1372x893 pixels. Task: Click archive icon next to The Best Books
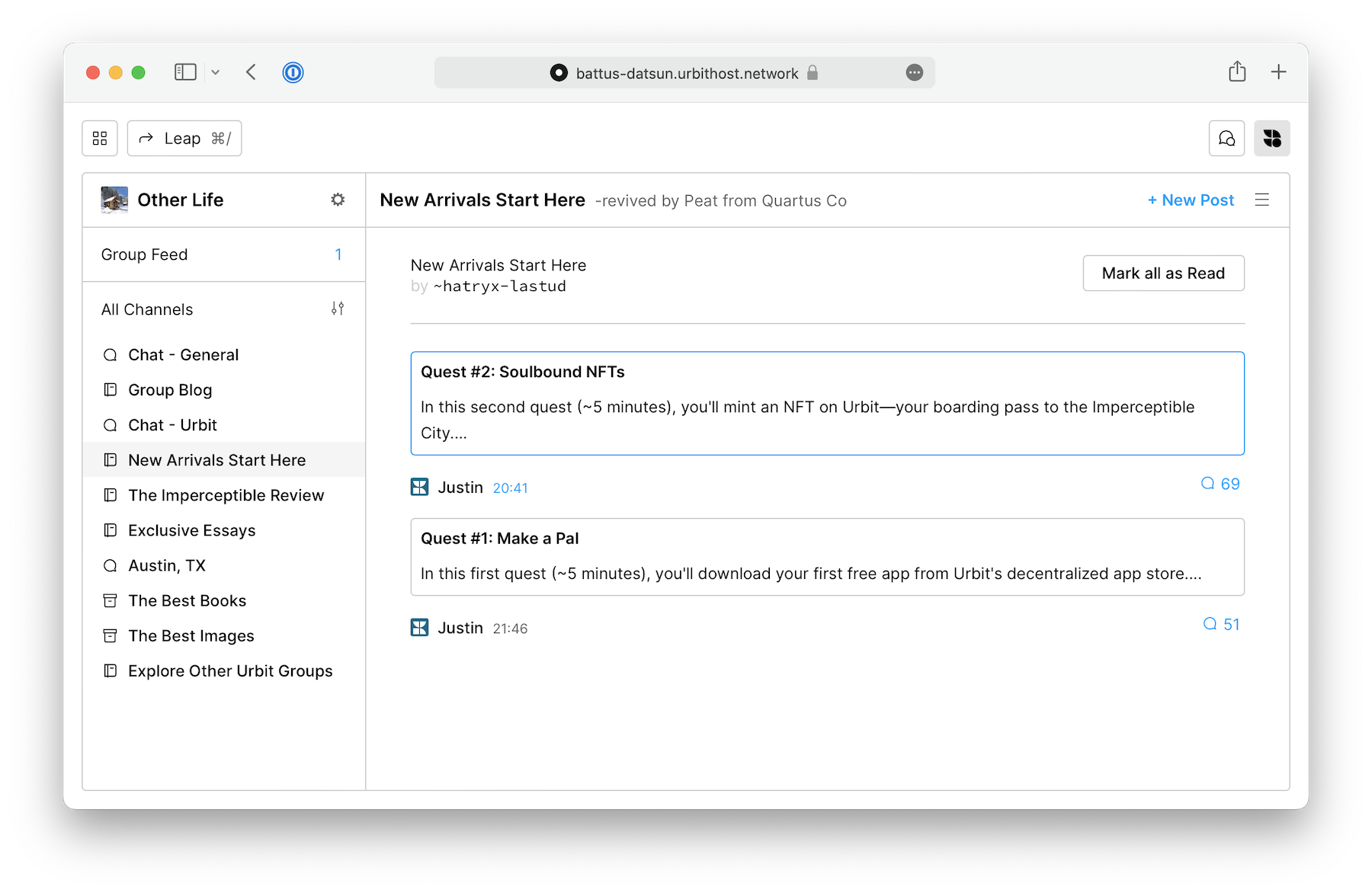click(x=111, y=600)
